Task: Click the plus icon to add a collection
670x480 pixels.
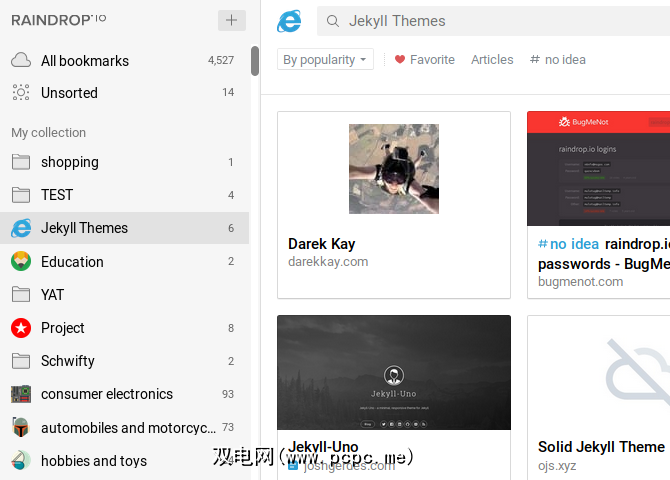Action: coord(232,20)
